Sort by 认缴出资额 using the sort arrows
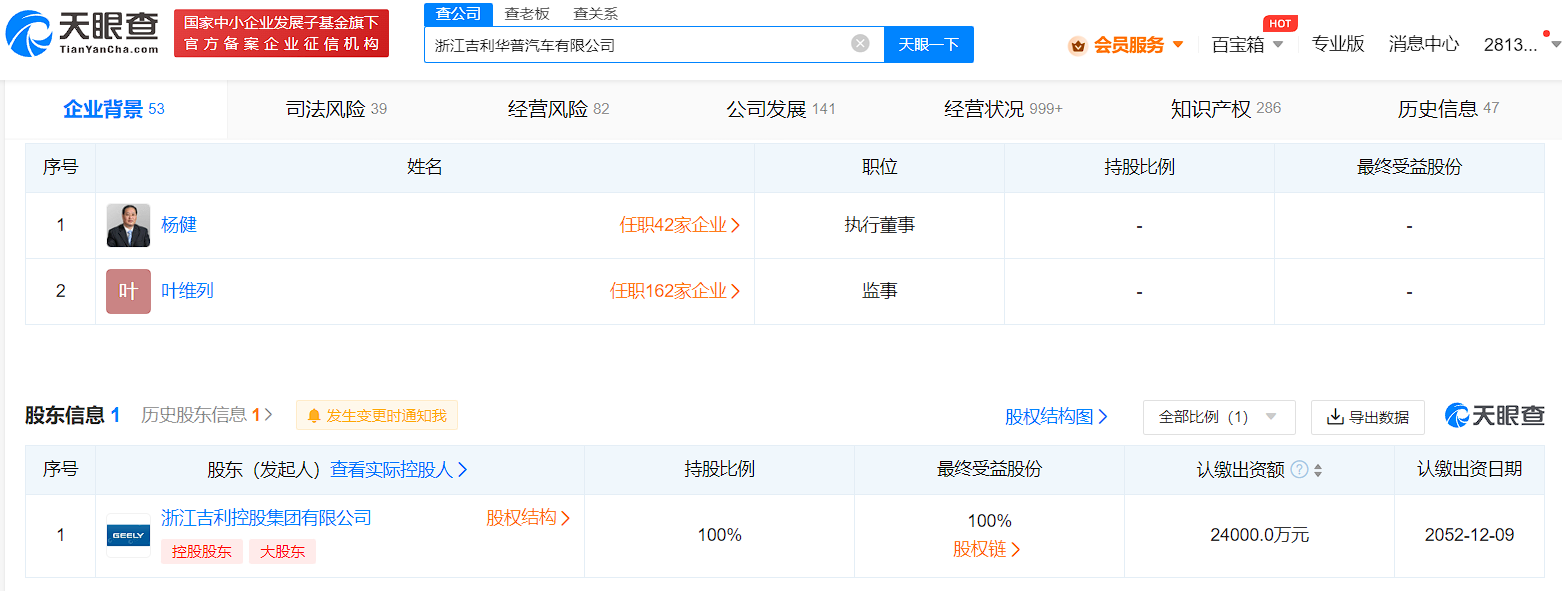The width and height of the screenshot is (1562, 591). point(1318,470)
